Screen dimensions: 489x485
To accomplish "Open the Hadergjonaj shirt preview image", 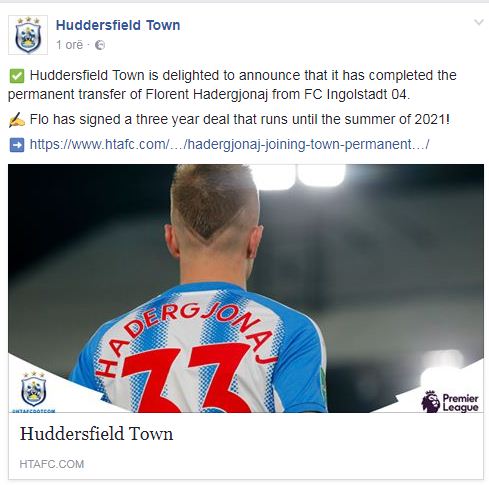I will [246, 288].
